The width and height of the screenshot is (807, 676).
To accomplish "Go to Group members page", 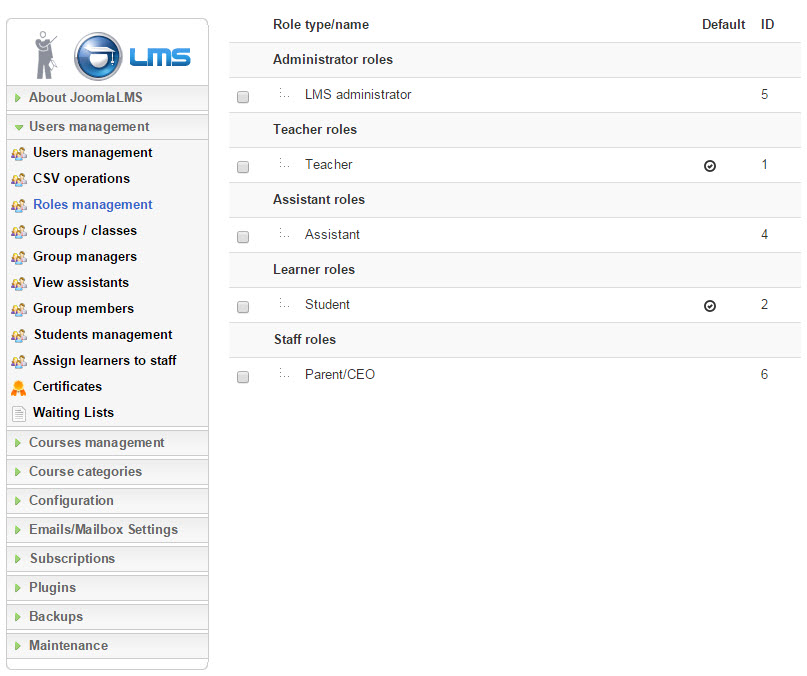I will [x=83, y=308].
